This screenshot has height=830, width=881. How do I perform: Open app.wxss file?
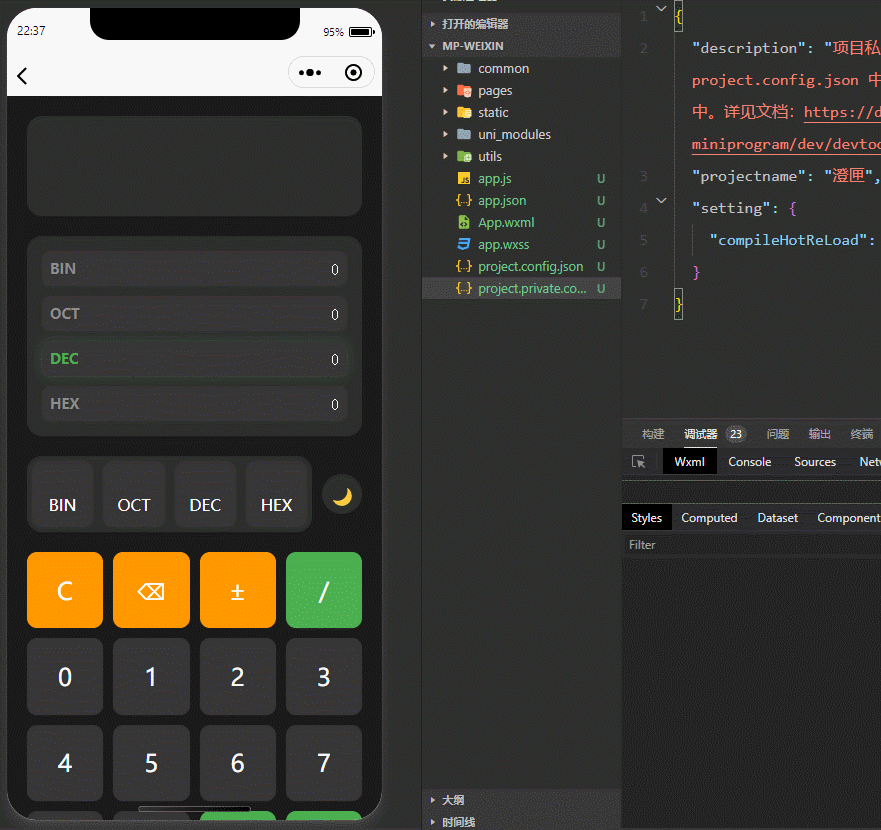coord(521,244)
